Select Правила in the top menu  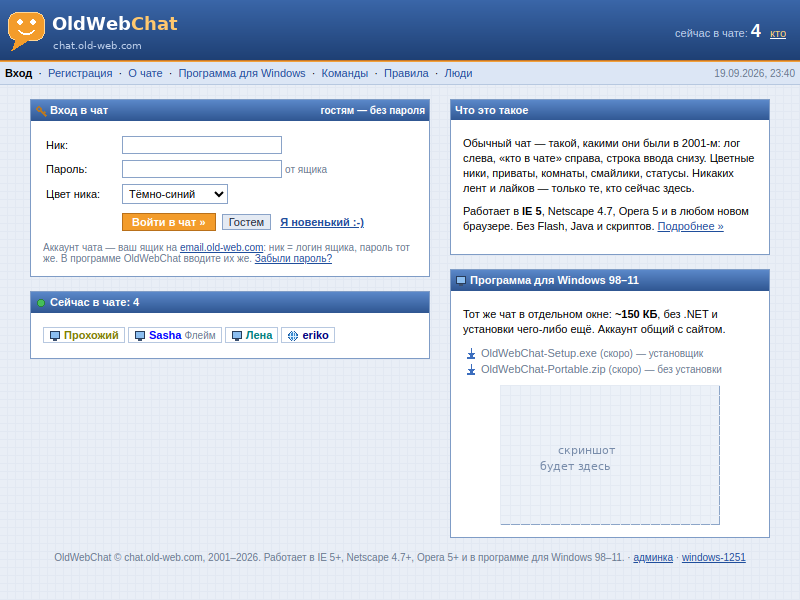(406, 73)
